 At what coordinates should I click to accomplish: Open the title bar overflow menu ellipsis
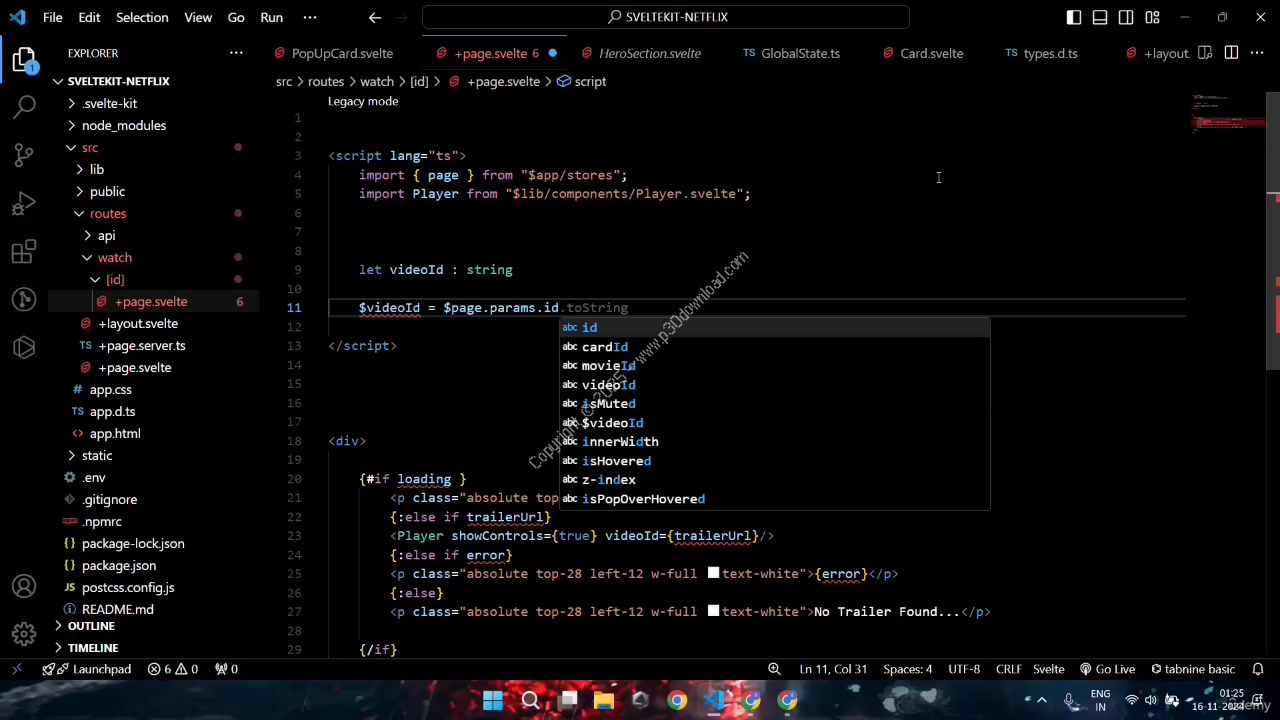(310, 17)
